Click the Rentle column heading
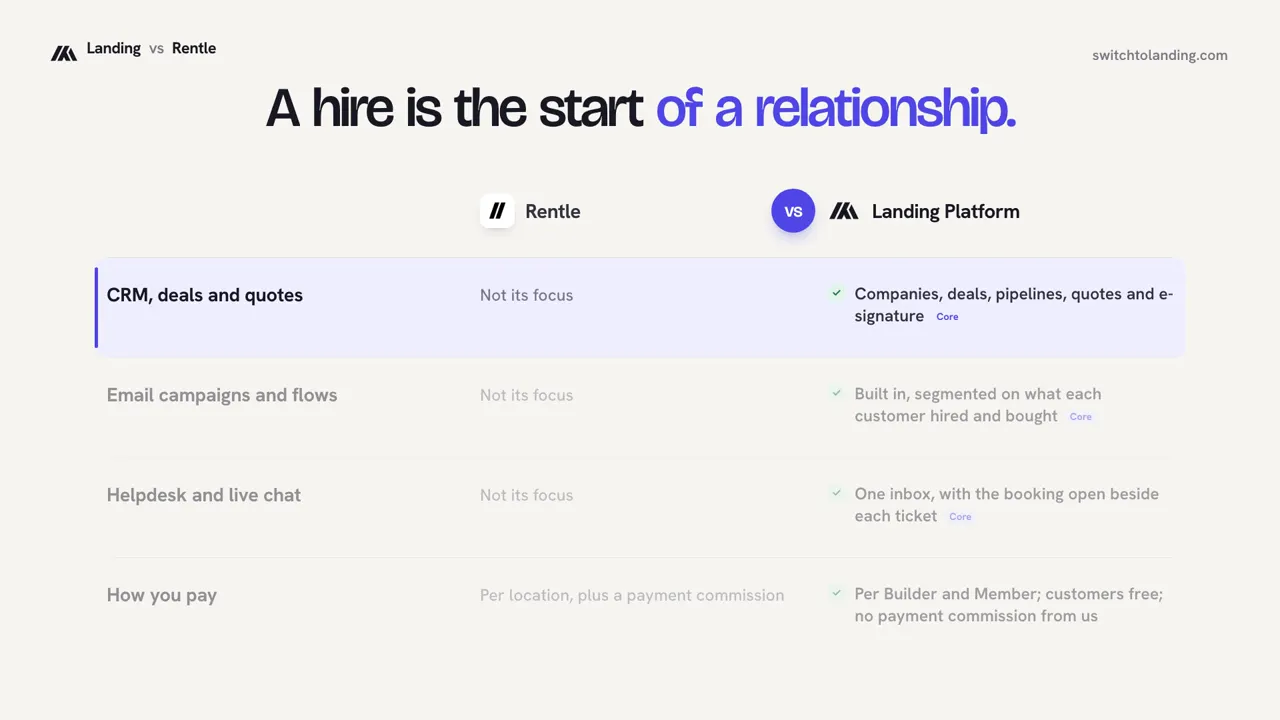The image size is (1280, 720). point(552,211)
